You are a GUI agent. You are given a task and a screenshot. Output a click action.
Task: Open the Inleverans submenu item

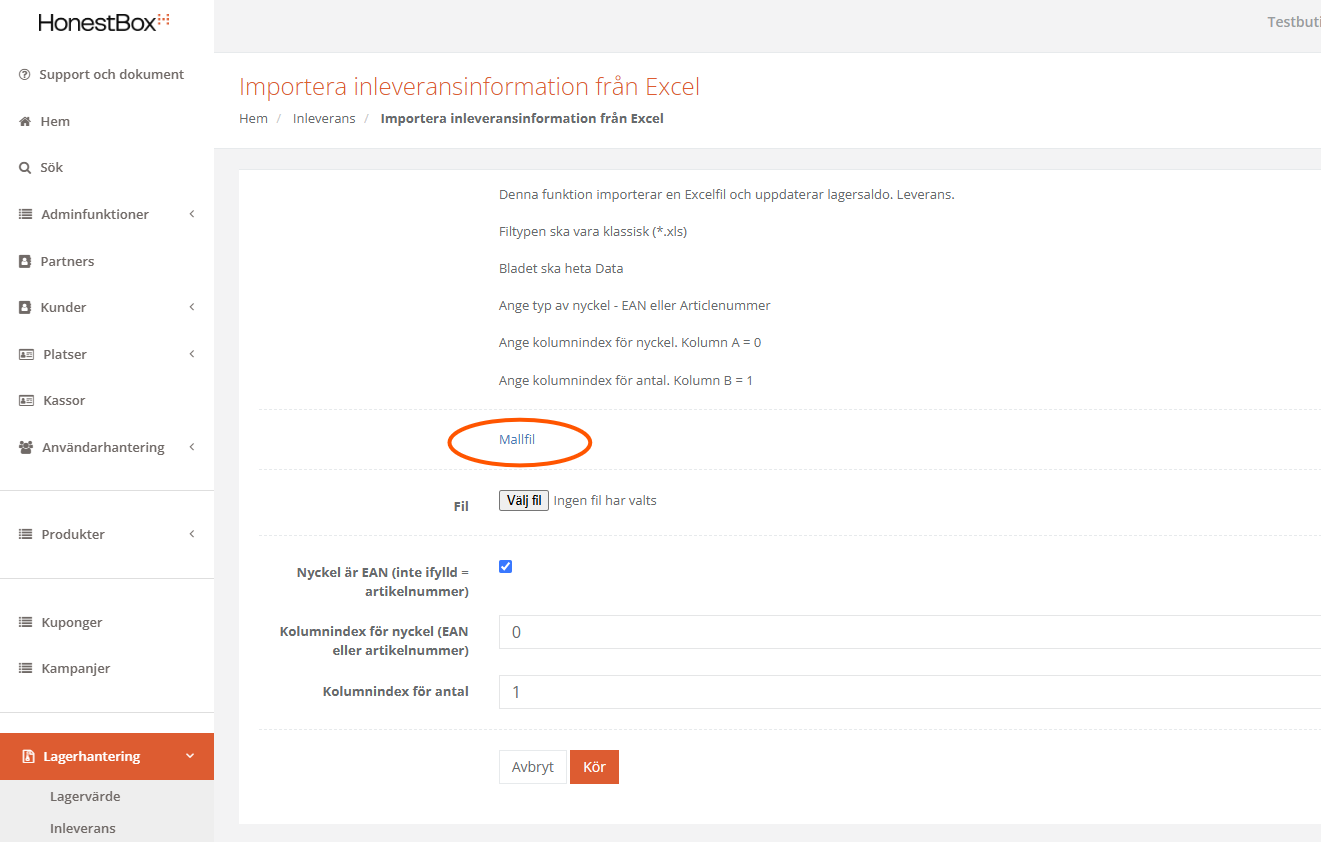click(83, 828)
